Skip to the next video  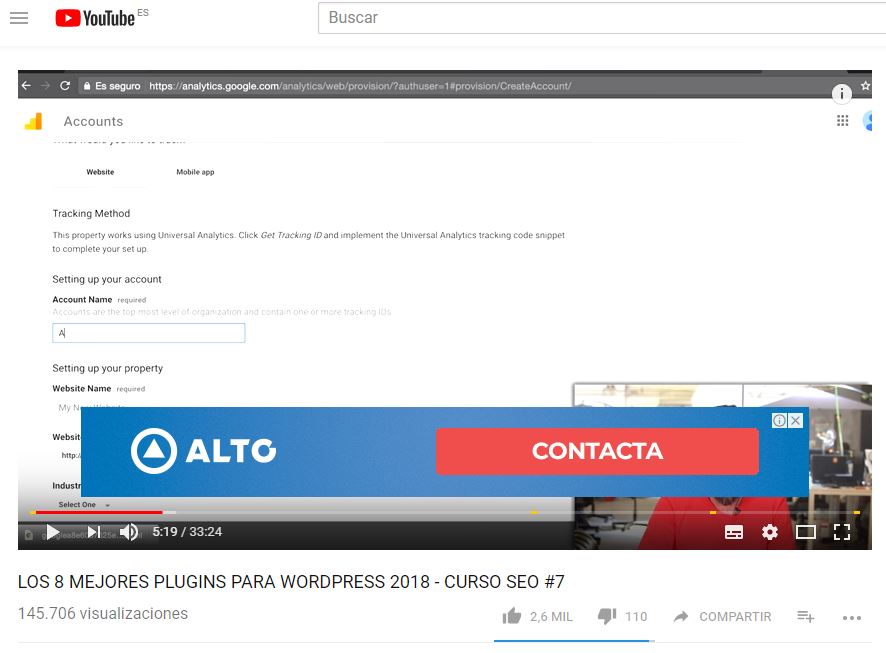(93, 532)
